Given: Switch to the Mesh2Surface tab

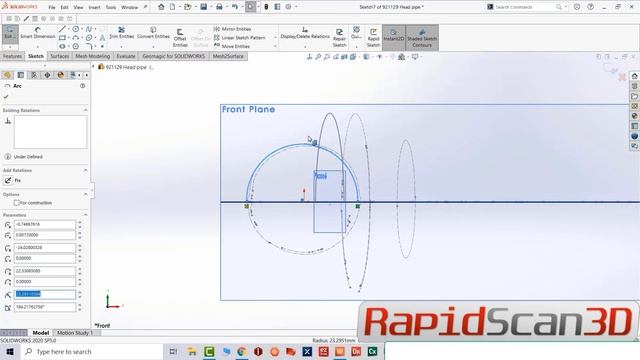Looking at the screenshot, I should 228,56.
